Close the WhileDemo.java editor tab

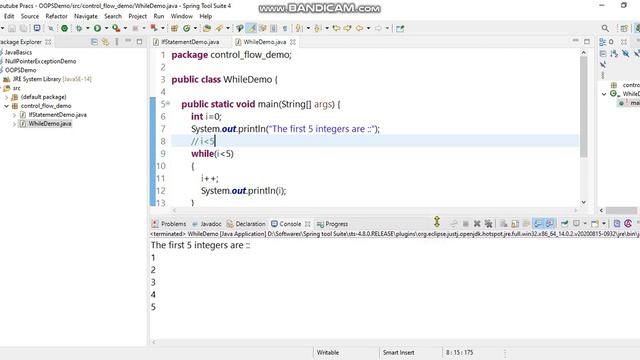click(x=293, y=42)
